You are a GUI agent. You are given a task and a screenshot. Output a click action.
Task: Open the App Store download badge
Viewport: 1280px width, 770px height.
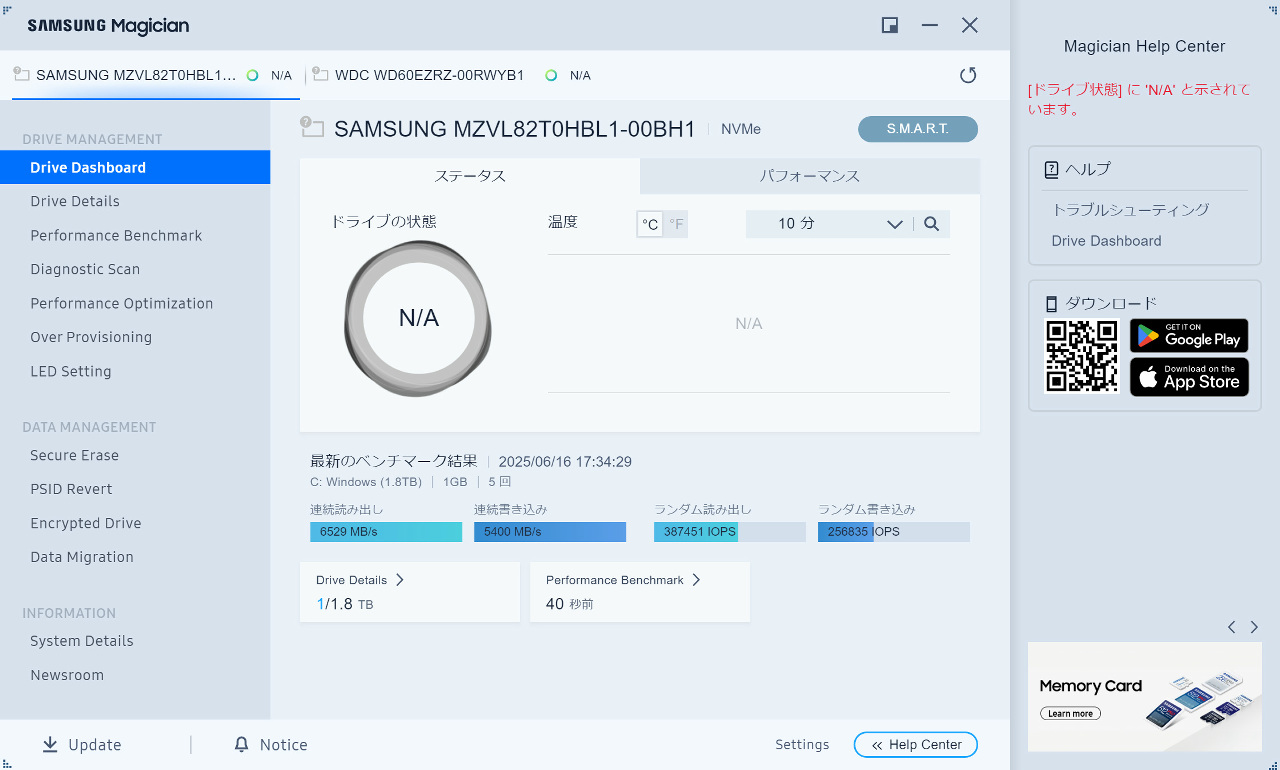[1189, 377]
